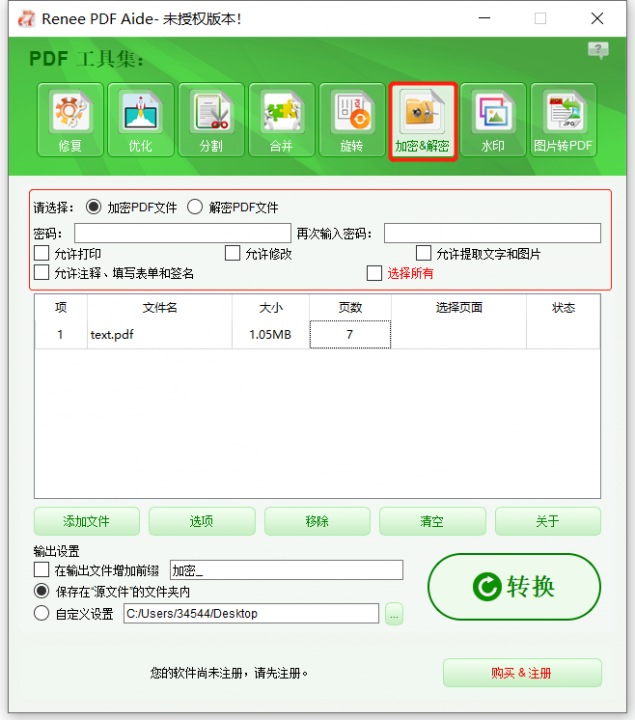Click the 选择页面 cell of text.pdf

(x=459, y=334)
